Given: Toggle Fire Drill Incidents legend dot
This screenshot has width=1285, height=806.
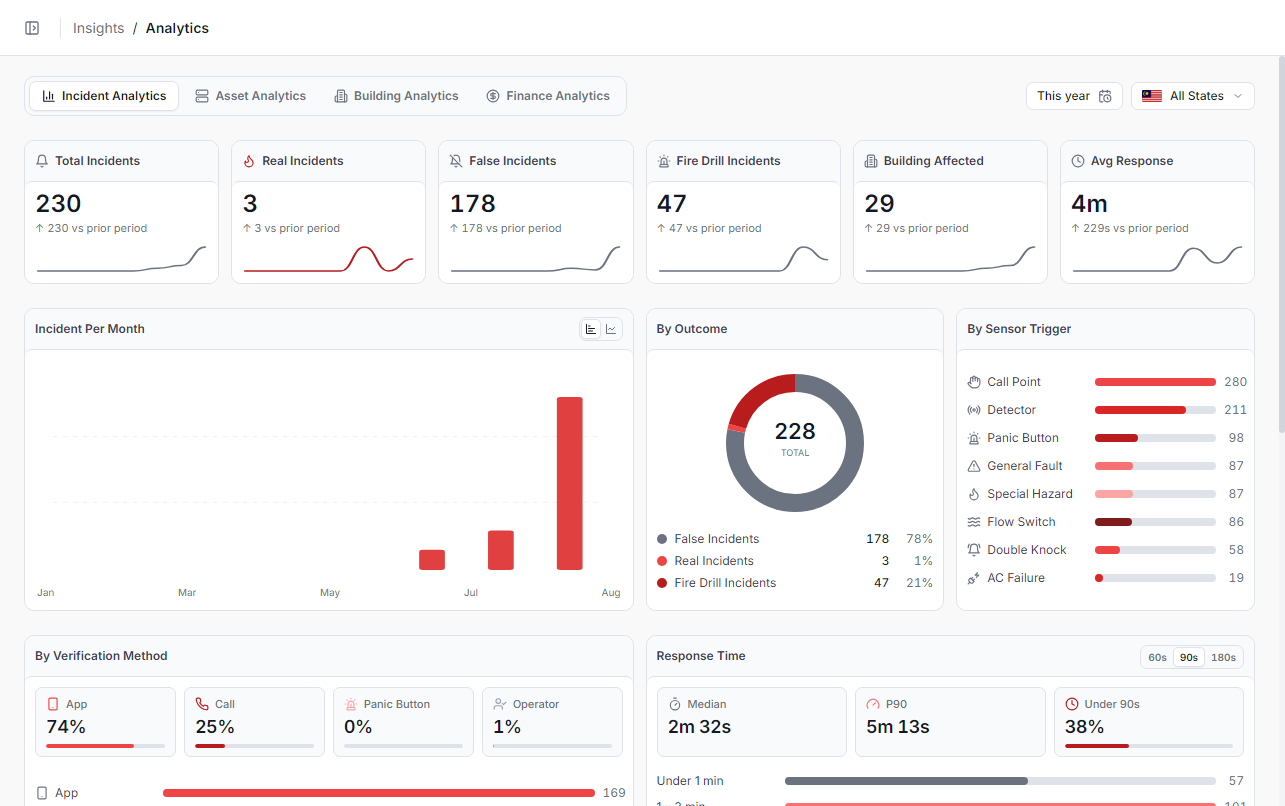Looking at the screenshot, I should [x=662, y=583].
